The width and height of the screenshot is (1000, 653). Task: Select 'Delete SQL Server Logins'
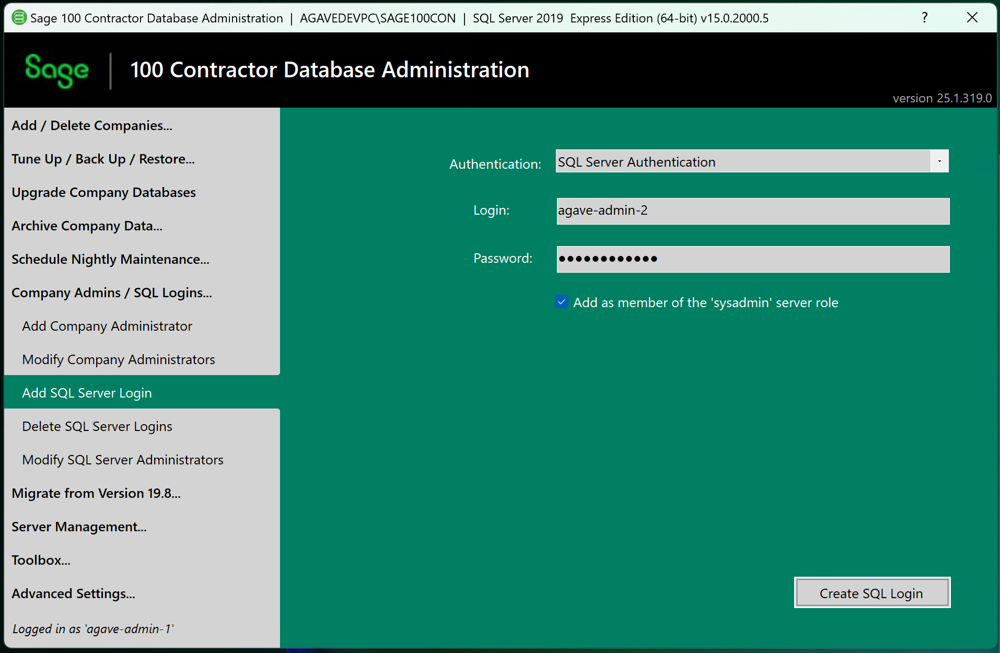pos(99,426)
